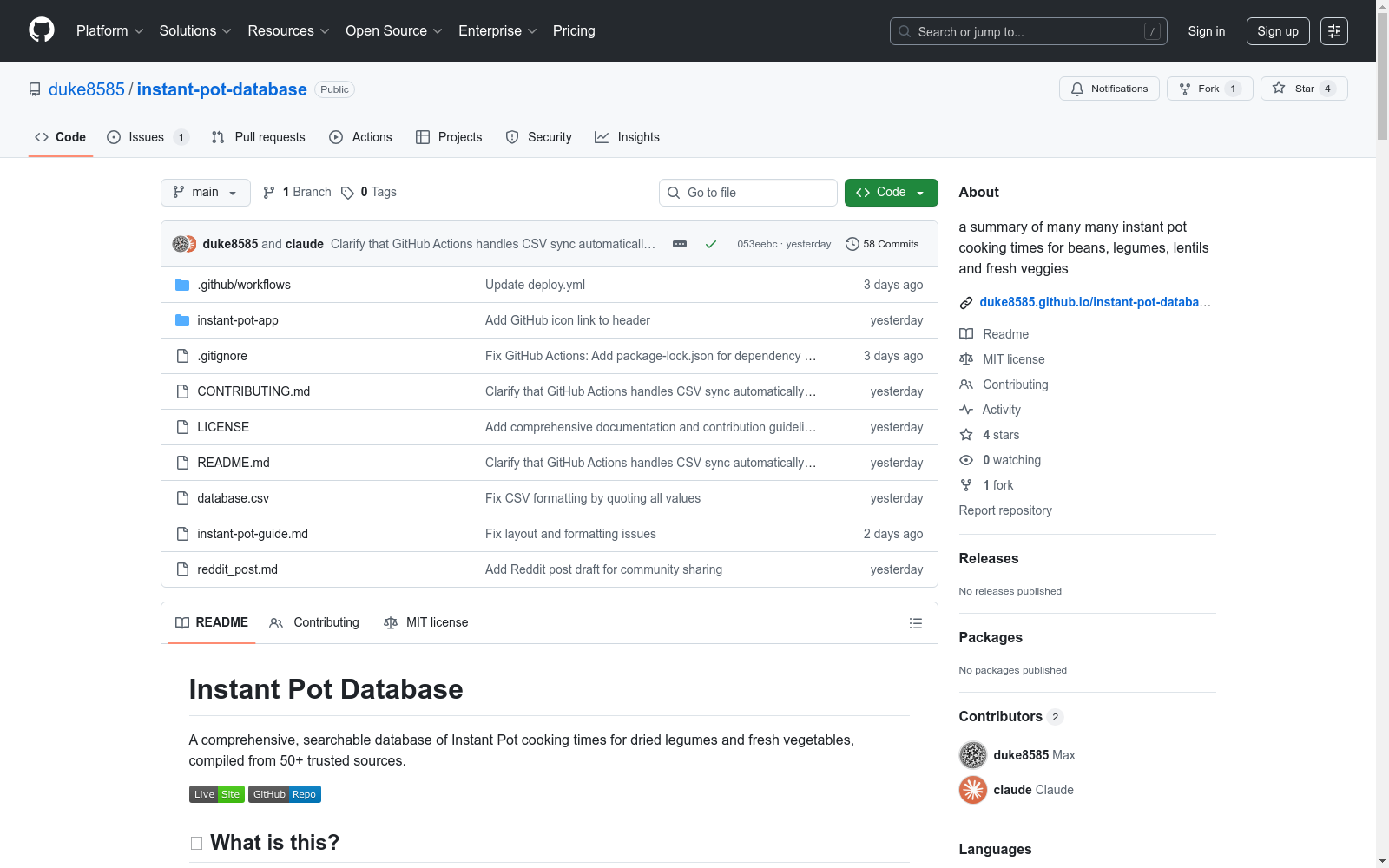Image resolution: width=1389 pixels, height=868 pixels.
Task: Expand the Enterprise menu
Action: point(497,31)
